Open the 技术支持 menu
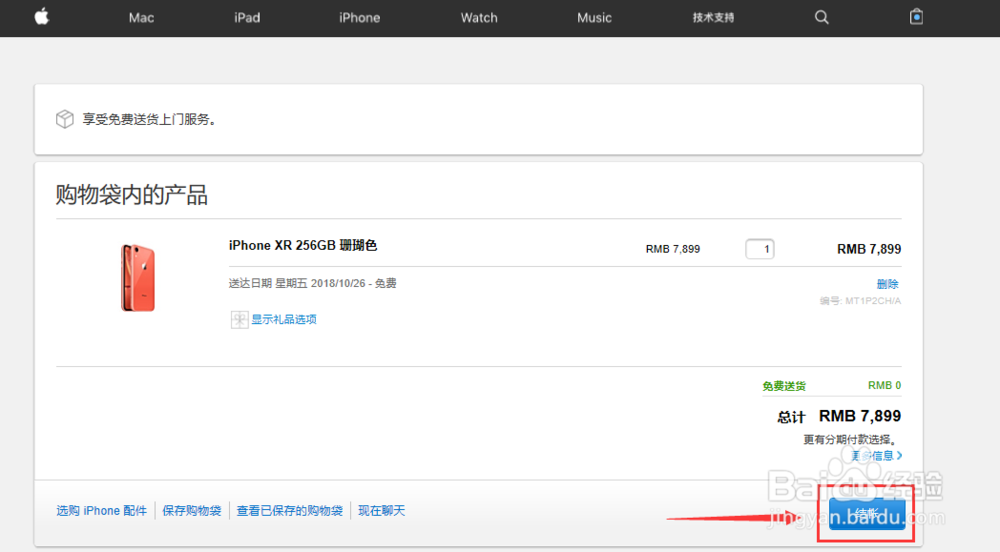 pos(713,18)
